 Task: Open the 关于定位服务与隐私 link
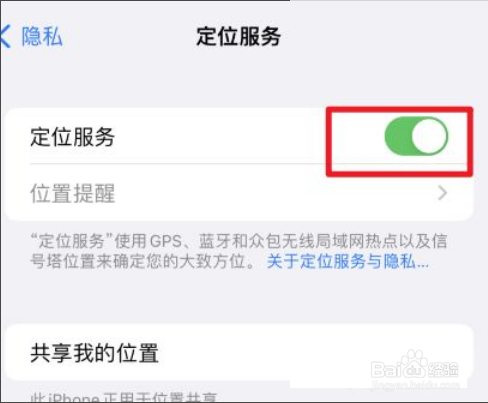pyautogui.click(x=348, y=261)
